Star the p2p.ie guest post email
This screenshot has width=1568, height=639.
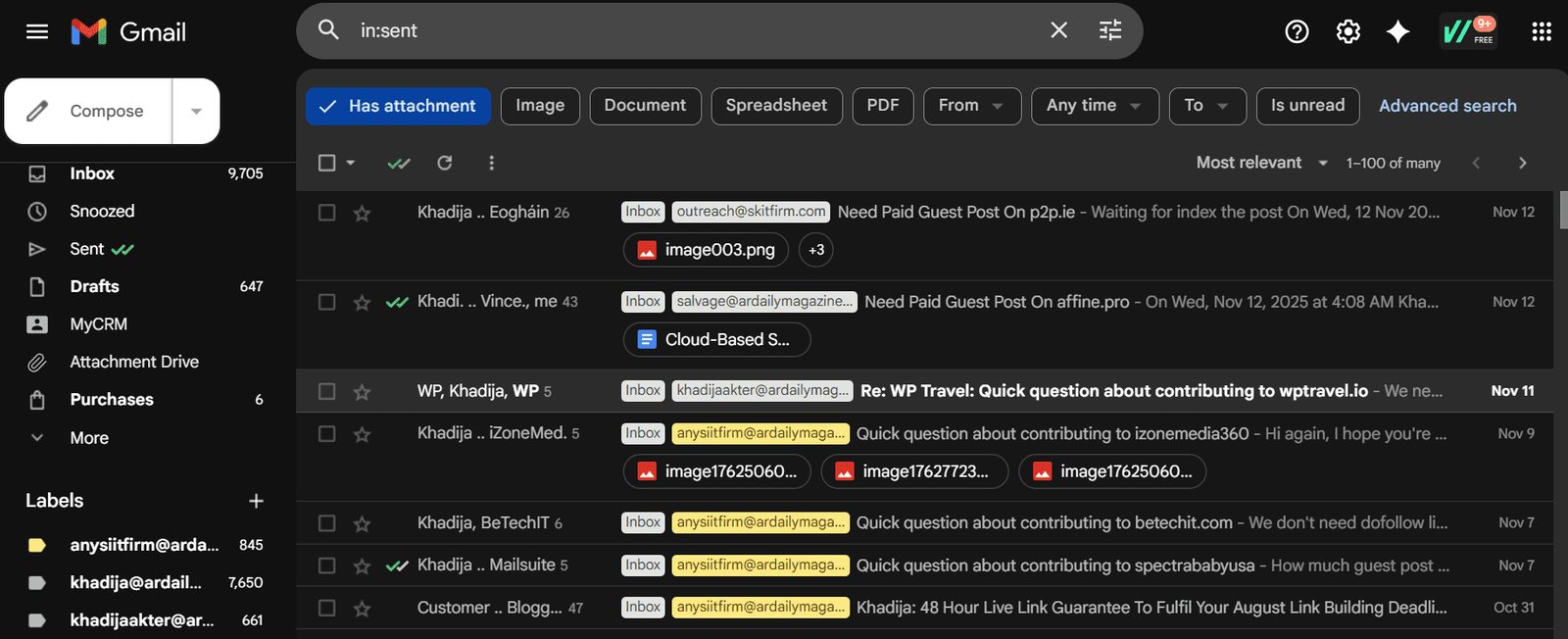tap(362, 213)
